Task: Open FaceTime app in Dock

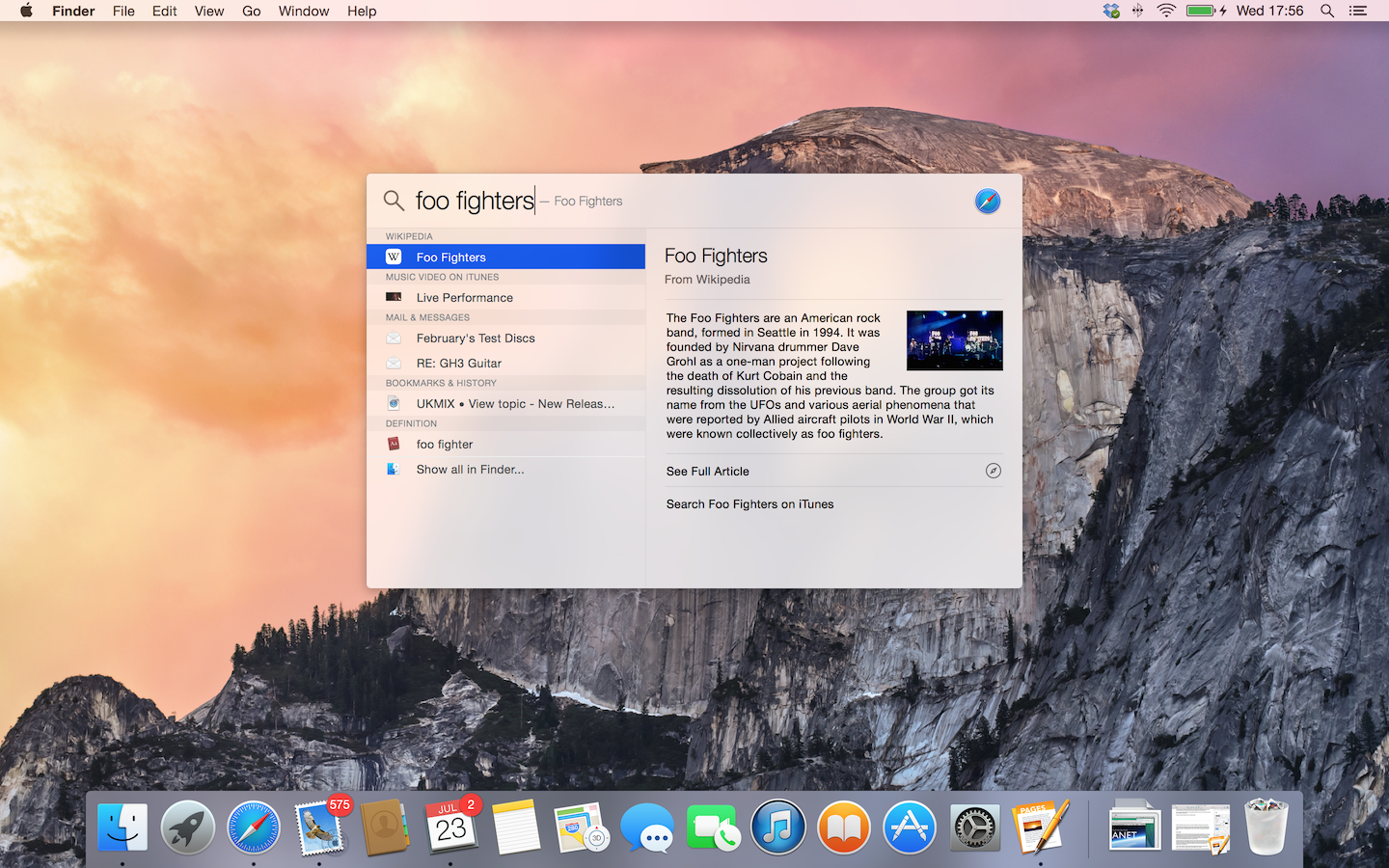Action: tap(713, 827)
